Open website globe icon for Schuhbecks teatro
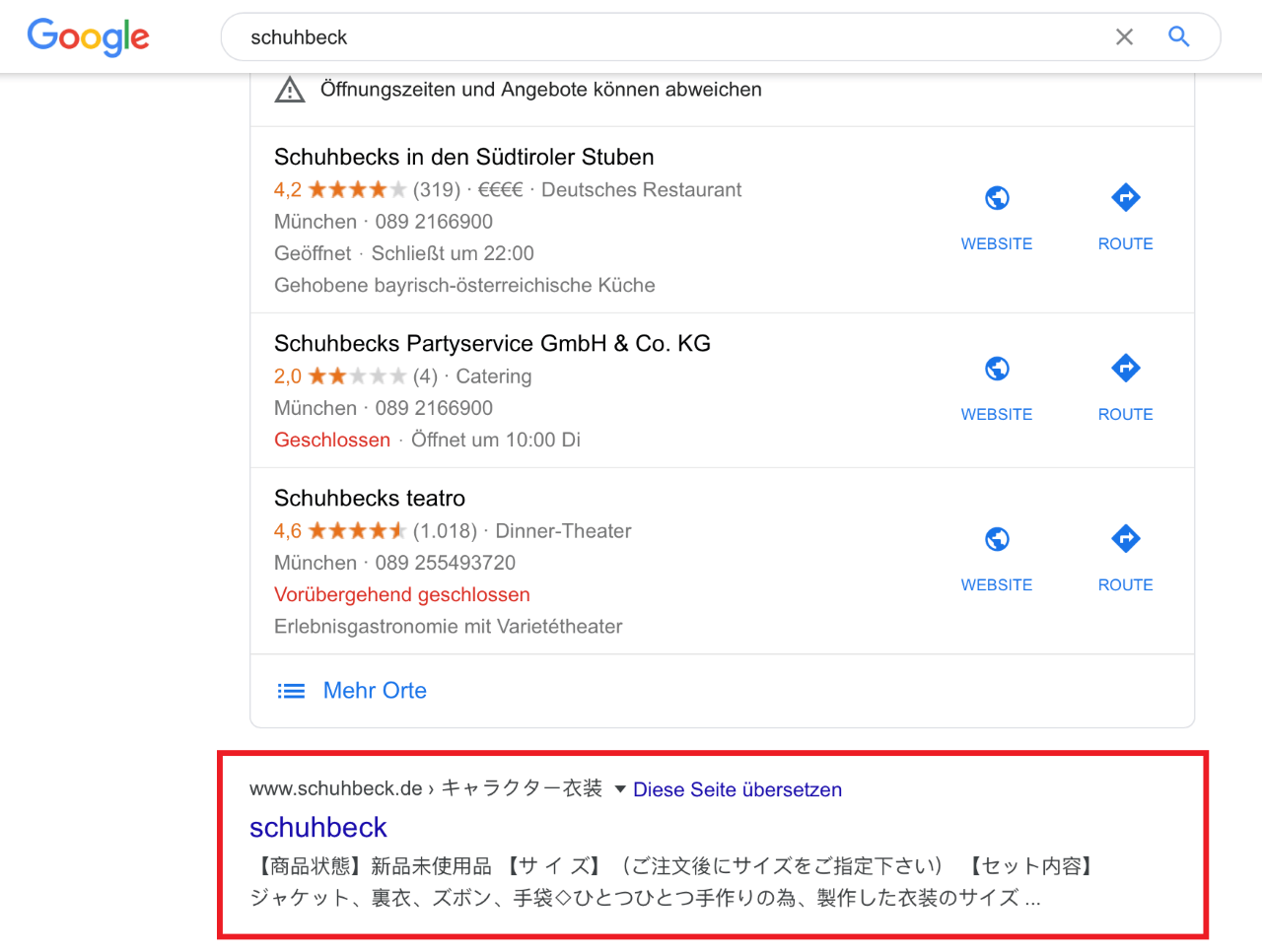The height and width of the screenshot is (952, 1262). coord(997,539)
